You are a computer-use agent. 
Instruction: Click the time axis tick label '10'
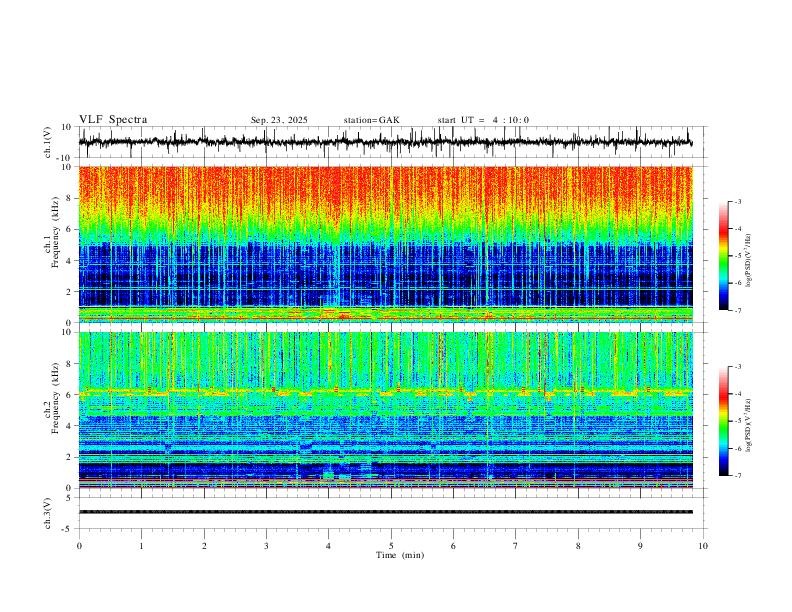(x=703, y=546)
